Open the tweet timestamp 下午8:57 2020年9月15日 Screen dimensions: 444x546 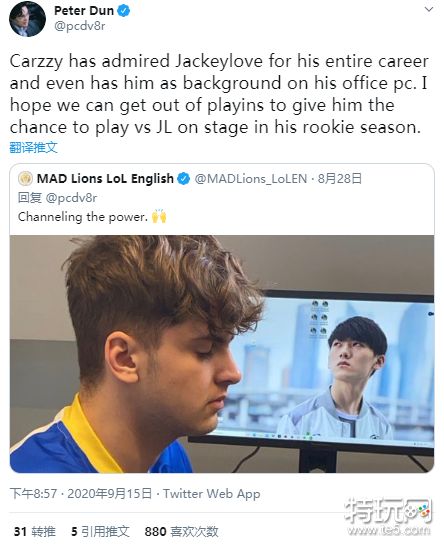point(81,493)
